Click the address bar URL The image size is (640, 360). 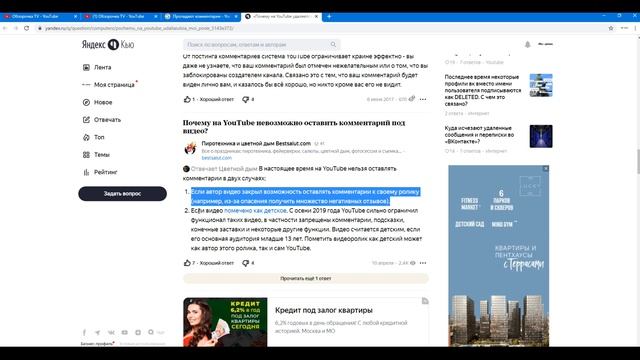point(139,28)
